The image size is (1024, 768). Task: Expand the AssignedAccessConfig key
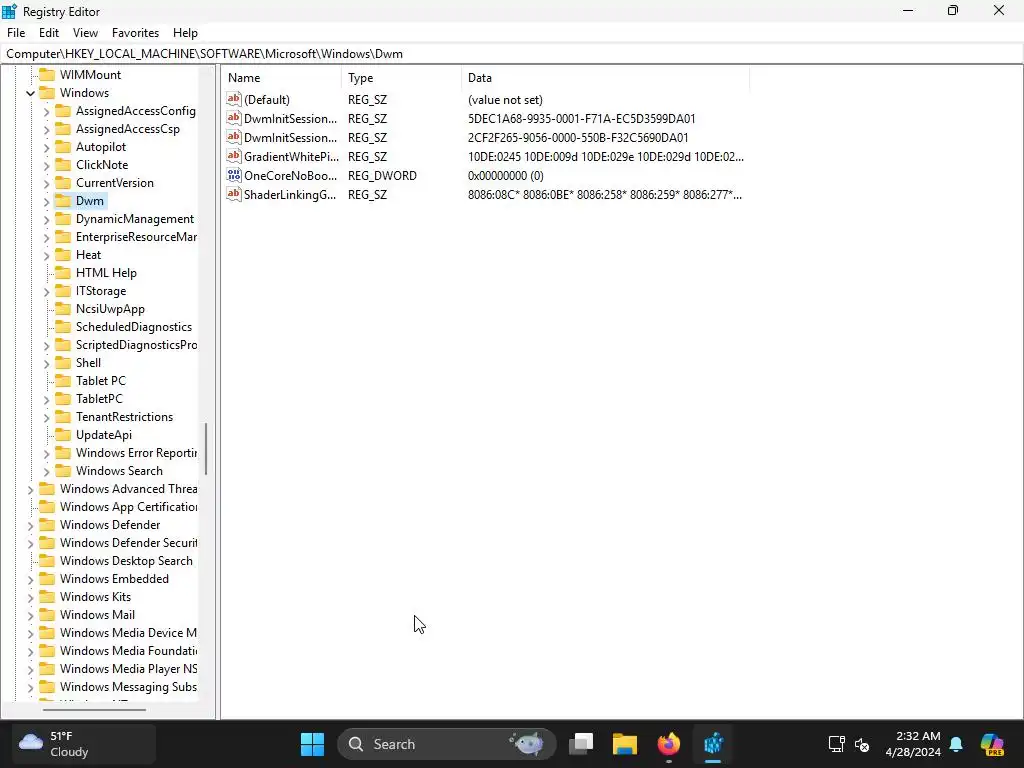(x=46, y=112)
